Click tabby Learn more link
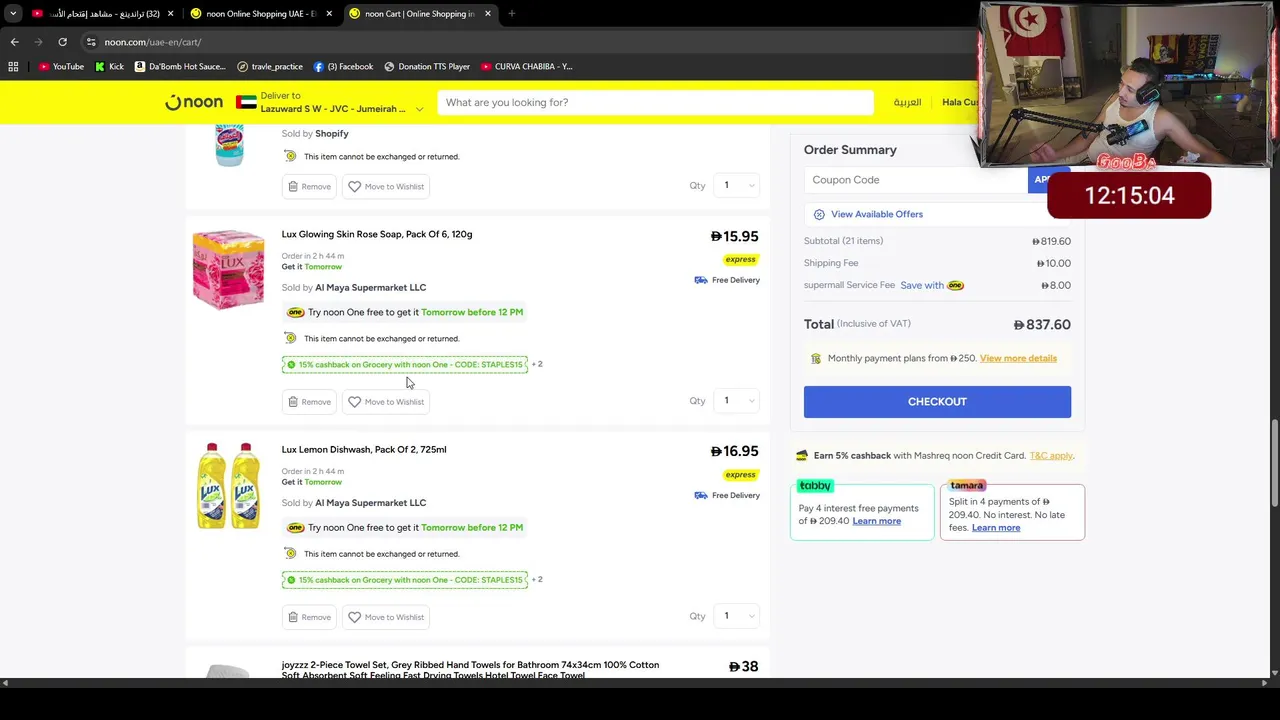The width and height of the screenshot is (1280, 720). tap(876, 521)
